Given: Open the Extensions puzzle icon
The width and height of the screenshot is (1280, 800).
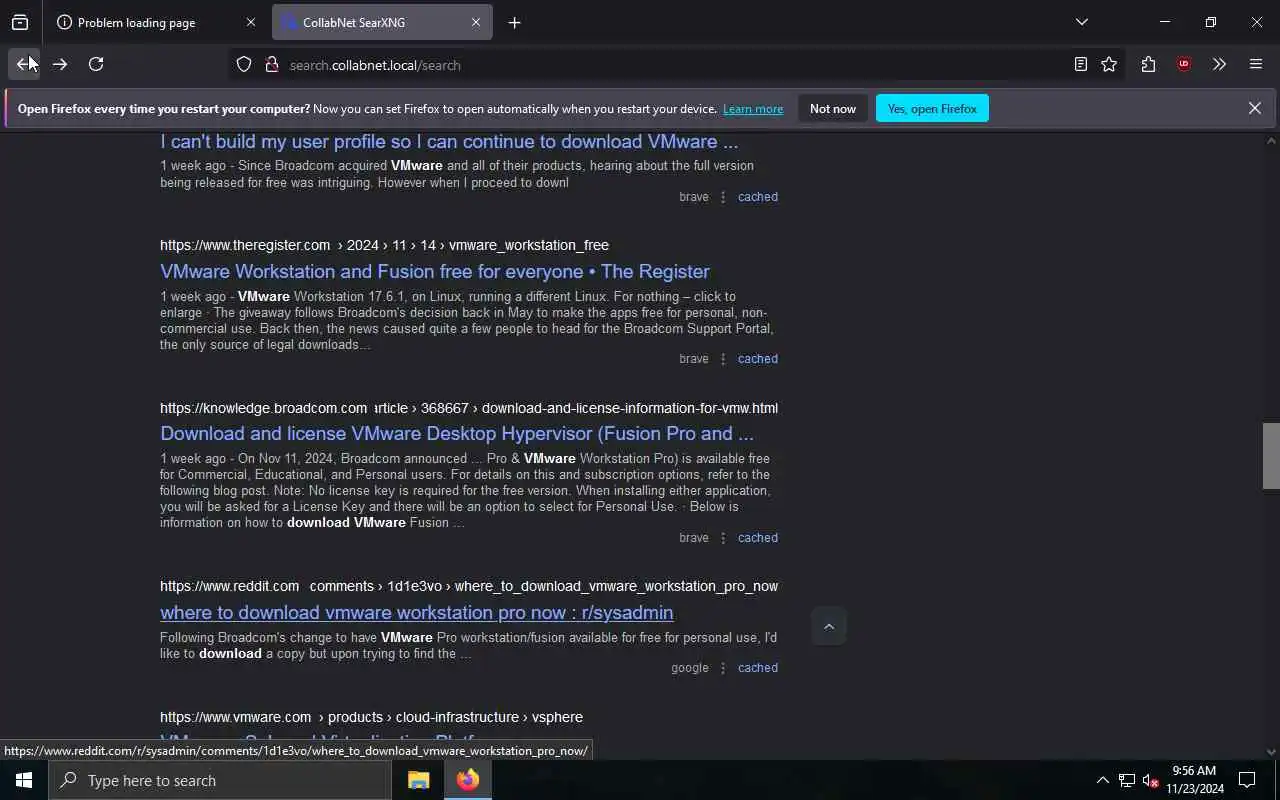Looking at the screenshot, I should 1148,64.
